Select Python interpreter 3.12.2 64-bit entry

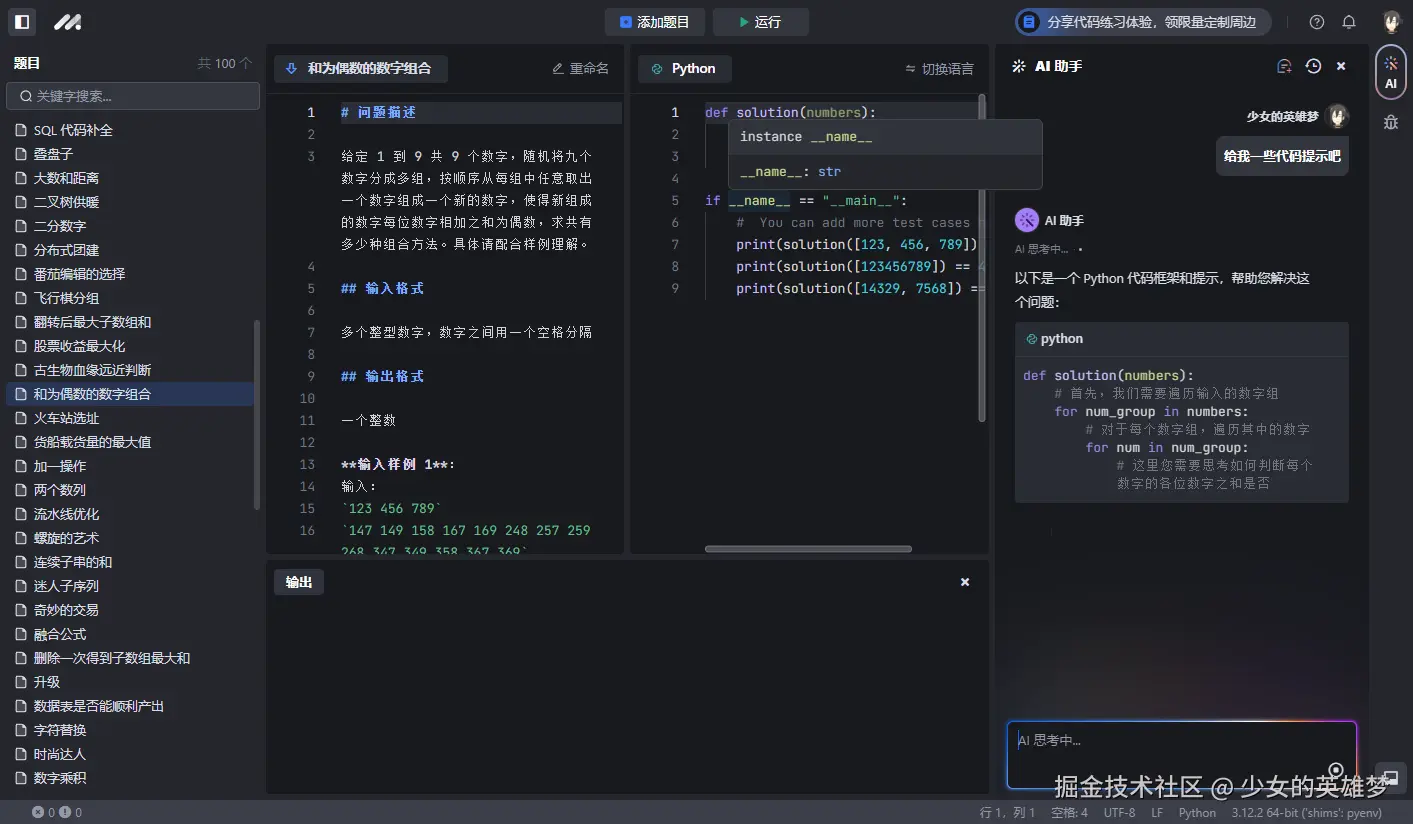tap(1307, 812)
